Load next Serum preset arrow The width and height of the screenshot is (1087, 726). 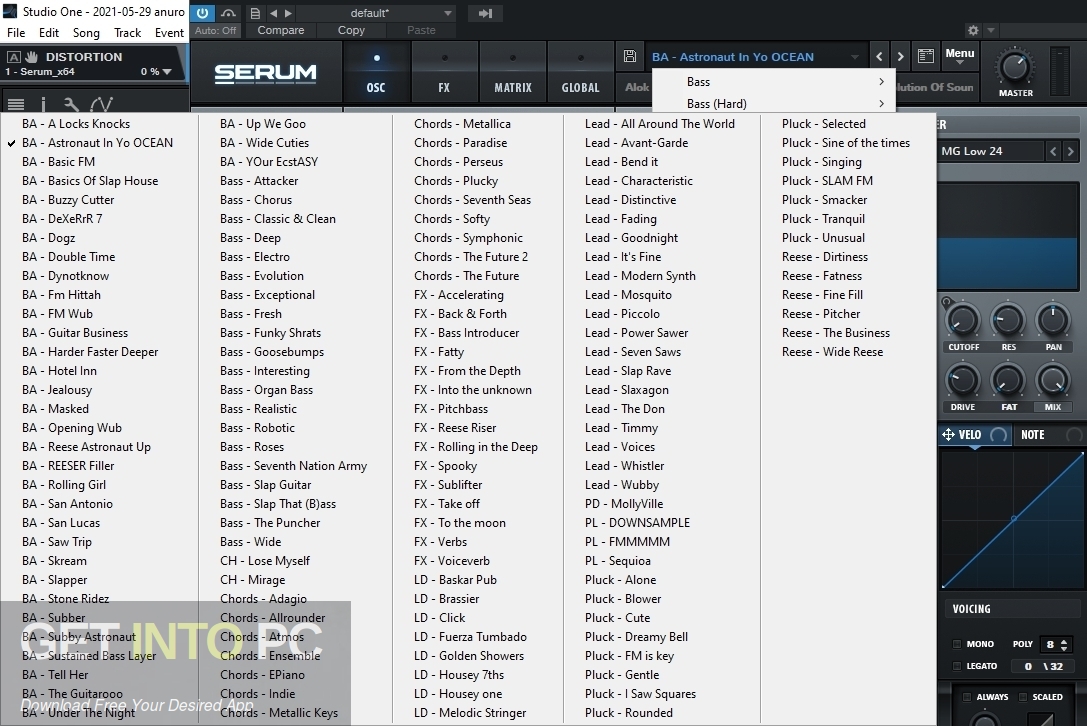click(x=900, y=57)
